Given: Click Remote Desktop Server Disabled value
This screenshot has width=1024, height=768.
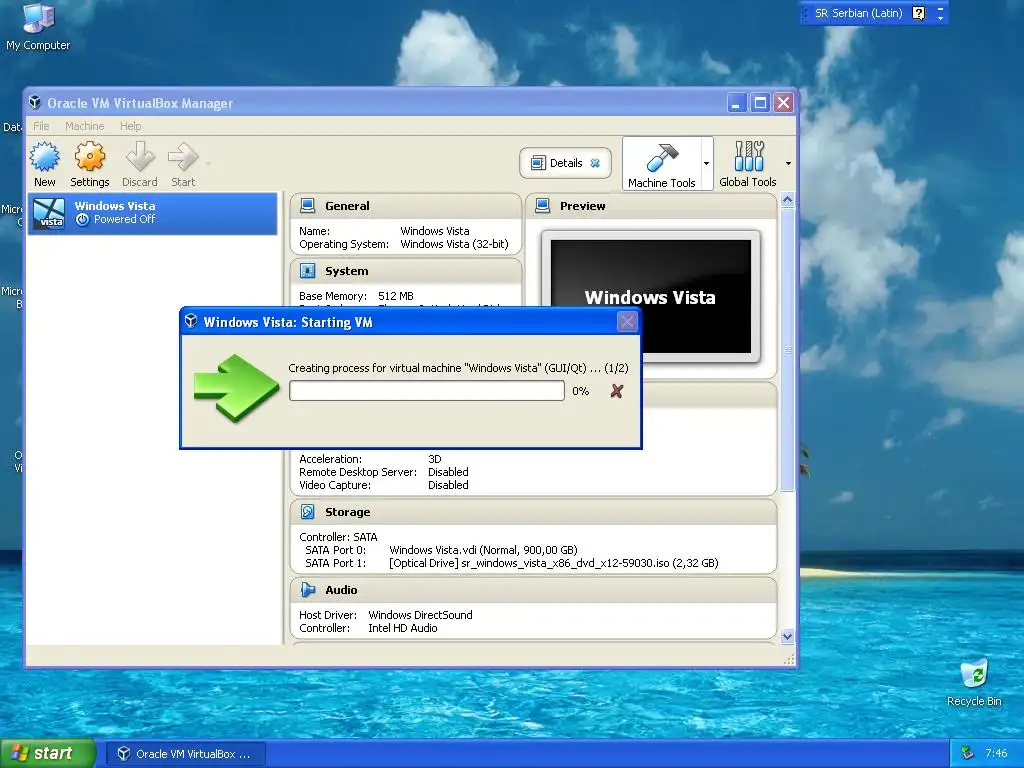Looking at the screenshot, I should [x=448, y=472].
